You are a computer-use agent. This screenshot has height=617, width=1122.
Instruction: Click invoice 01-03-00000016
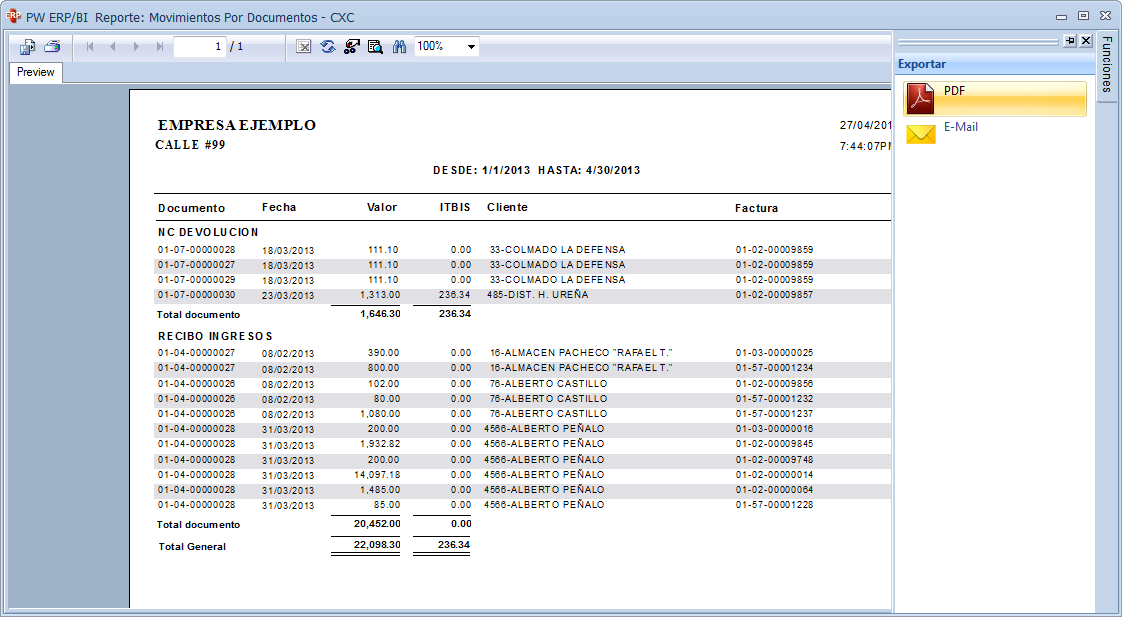pyautogui.click(x=774, y=429)
